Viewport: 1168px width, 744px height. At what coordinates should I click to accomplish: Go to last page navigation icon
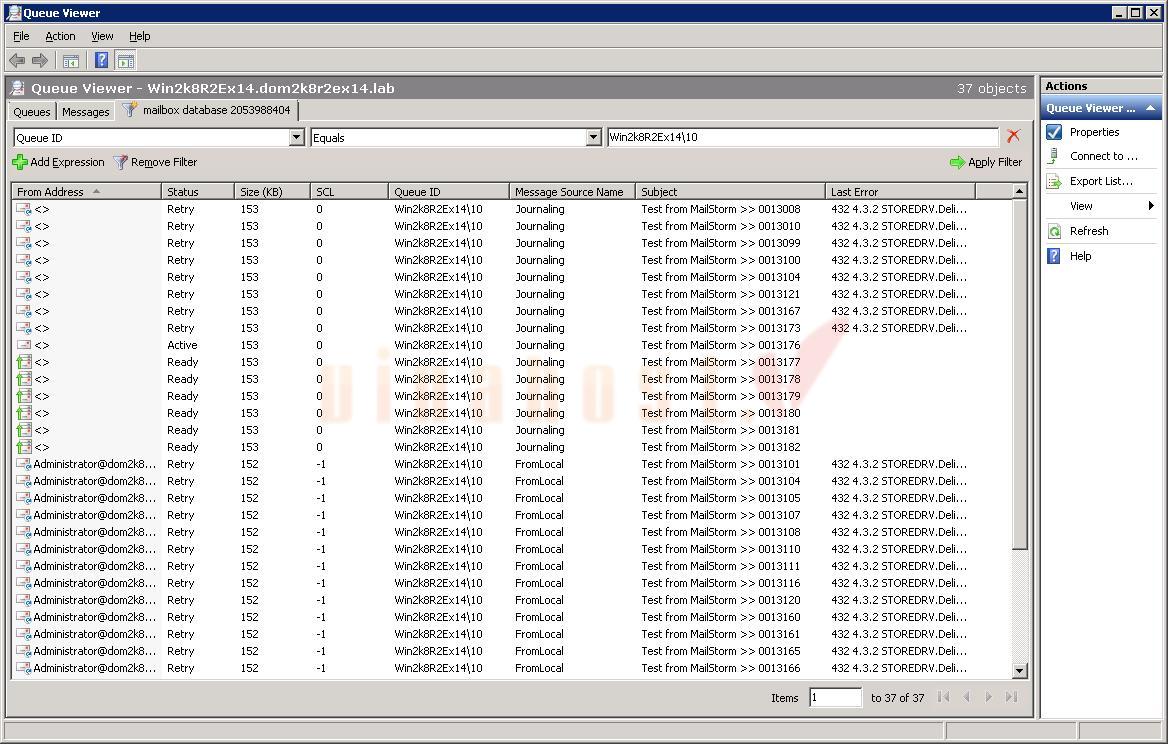(1011, 697)
